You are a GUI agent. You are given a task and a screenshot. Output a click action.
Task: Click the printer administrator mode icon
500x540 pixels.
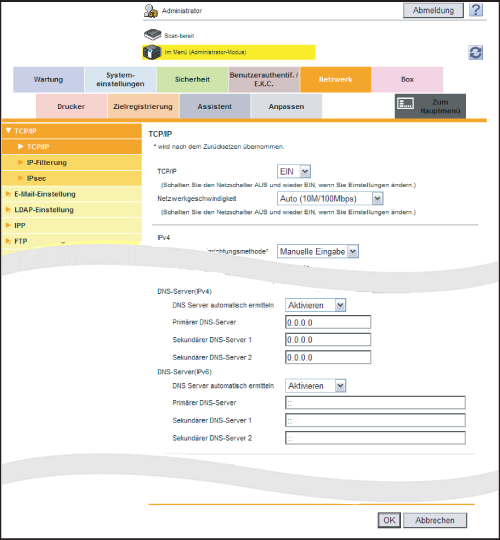pyautogui.click(x=152, y=52)
